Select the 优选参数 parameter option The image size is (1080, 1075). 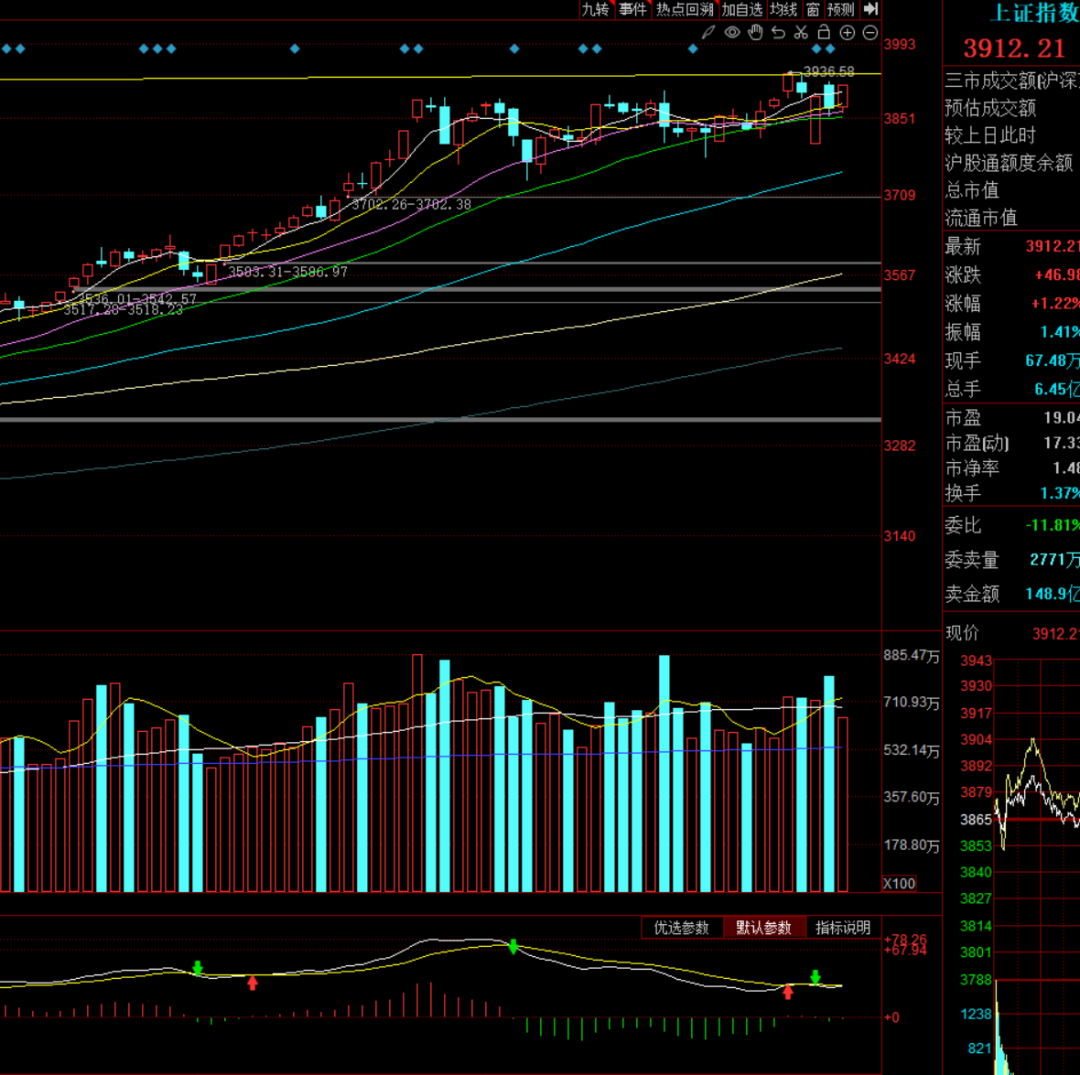681,928
